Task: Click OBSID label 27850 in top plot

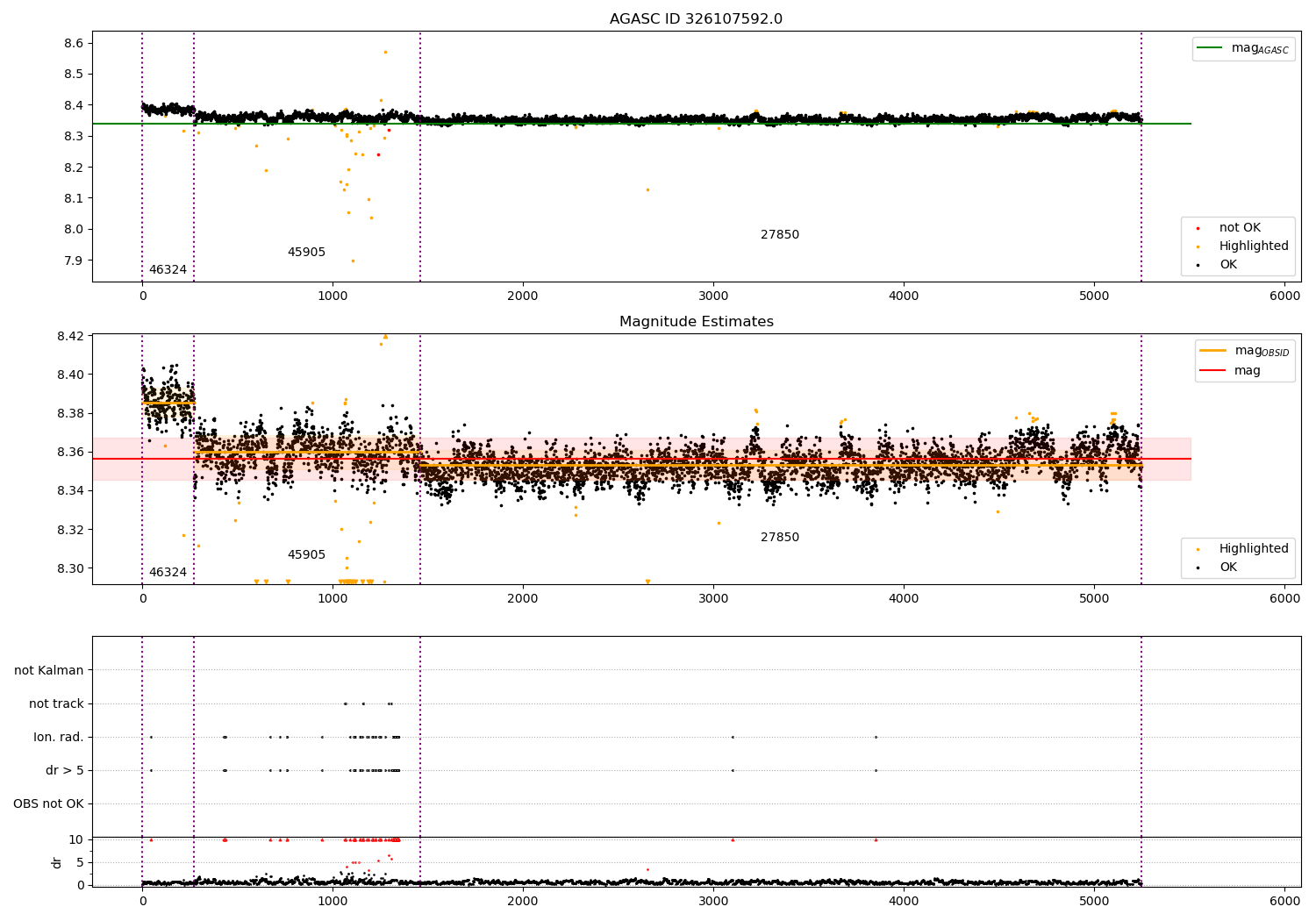Action: pos(780,235)
